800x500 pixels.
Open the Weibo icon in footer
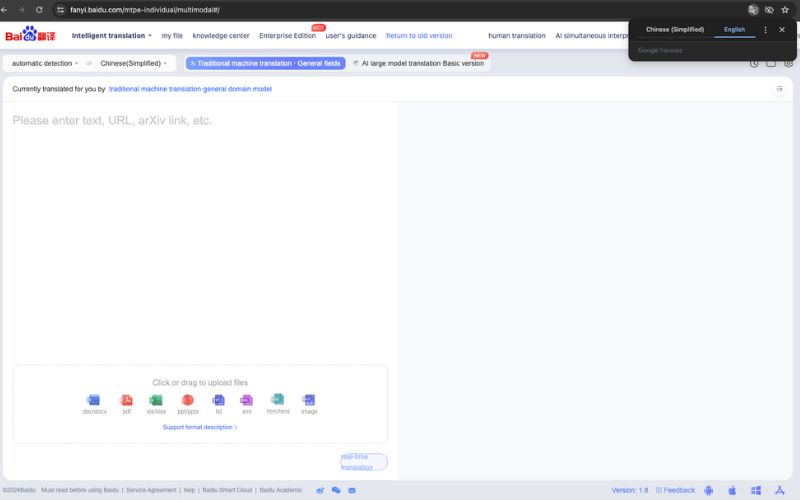pyautogui.click(x=320, y=490)
